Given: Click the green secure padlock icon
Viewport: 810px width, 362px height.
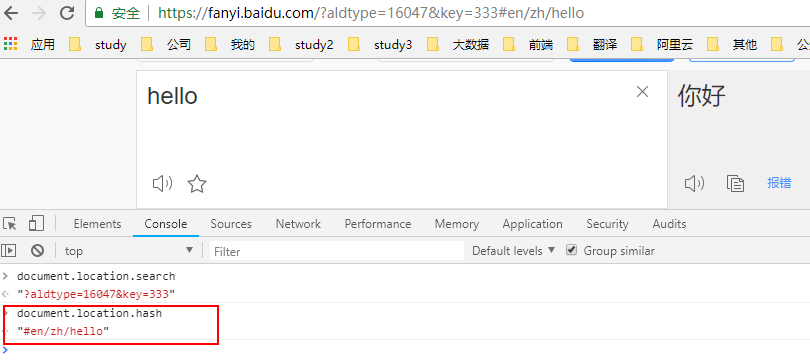Looking at the screenshot, I should tap(99, 13).
